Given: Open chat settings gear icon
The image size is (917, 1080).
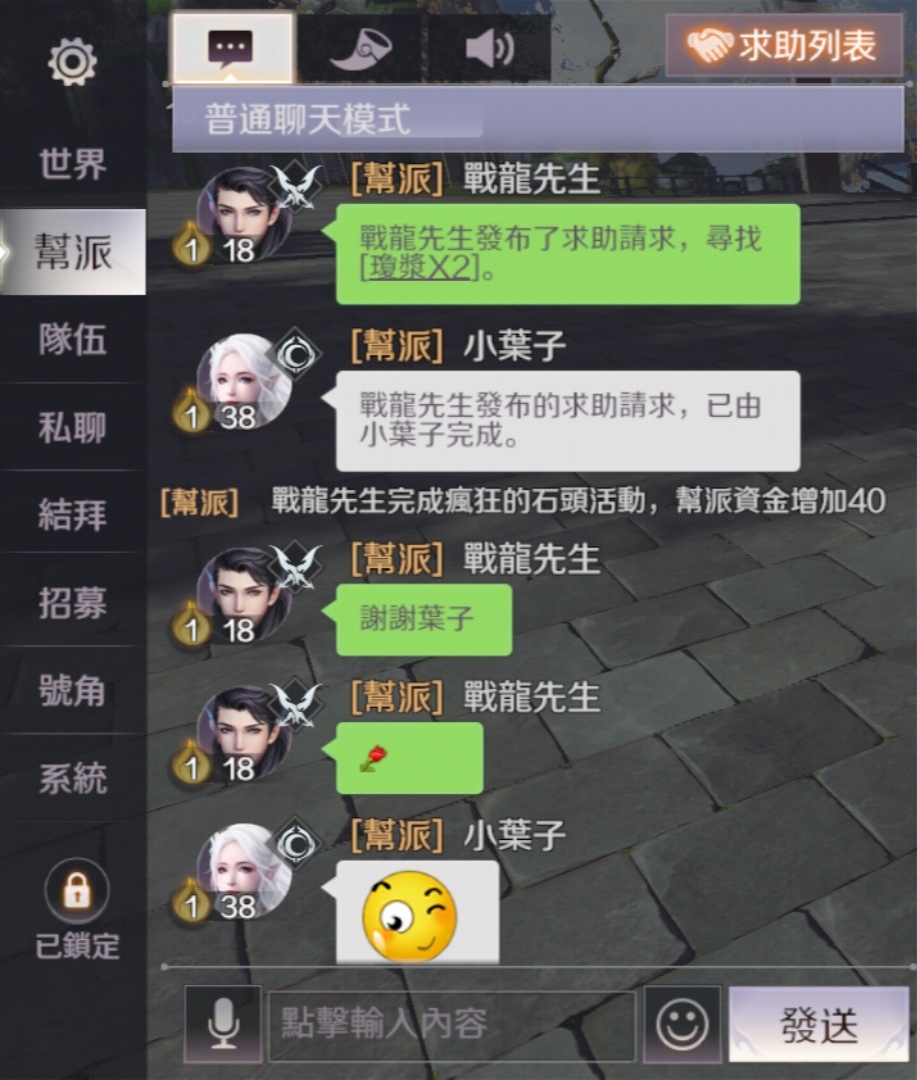Looking at the screenshot, I should [x=72, y=62].
